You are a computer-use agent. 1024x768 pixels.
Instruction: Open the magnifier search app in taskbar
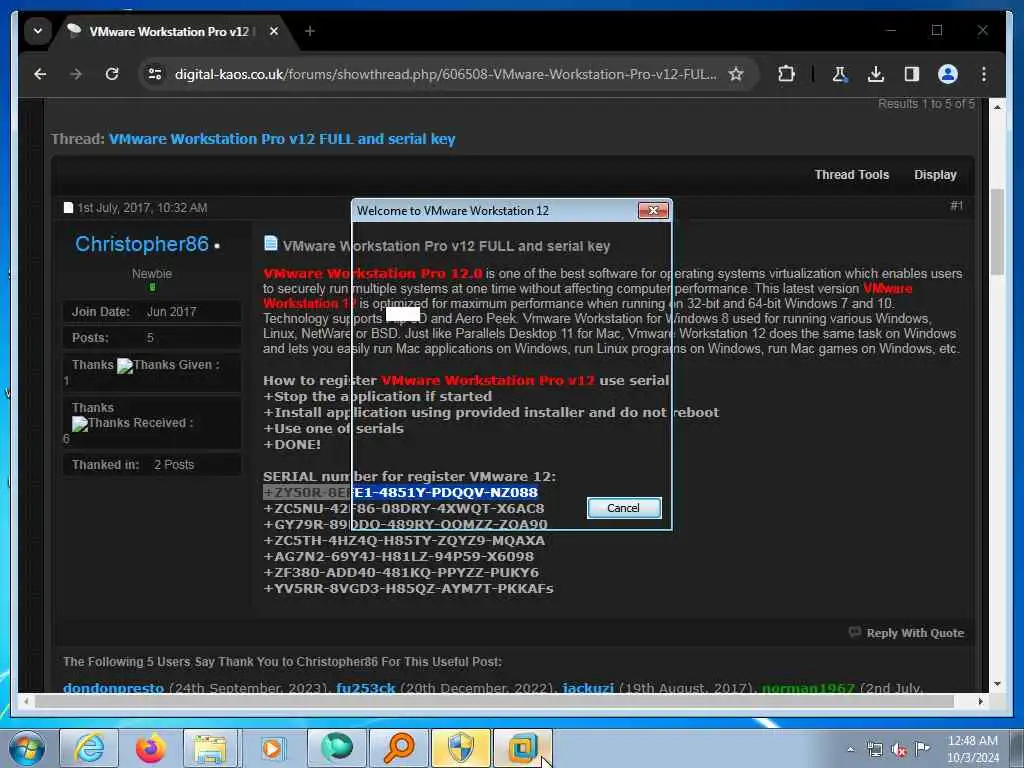coord(398,748)
